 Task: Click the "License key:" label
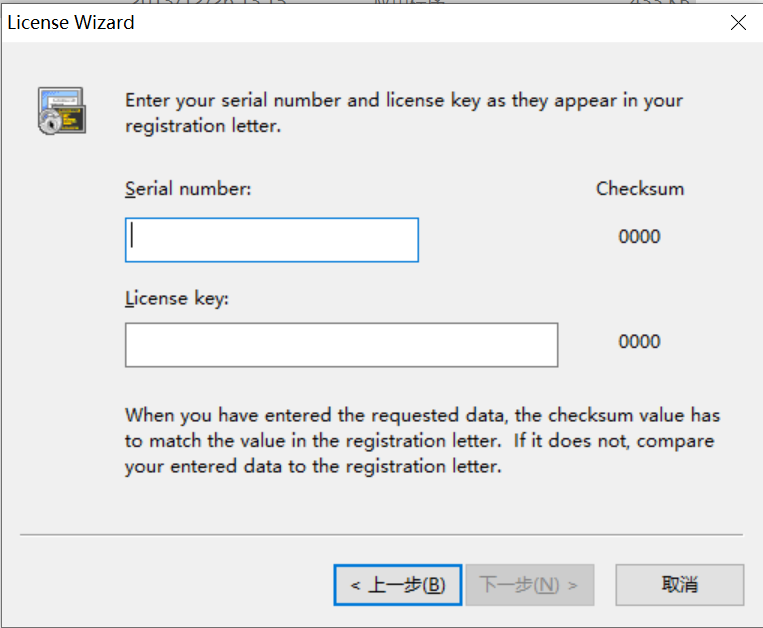click(x=177, y=298)
